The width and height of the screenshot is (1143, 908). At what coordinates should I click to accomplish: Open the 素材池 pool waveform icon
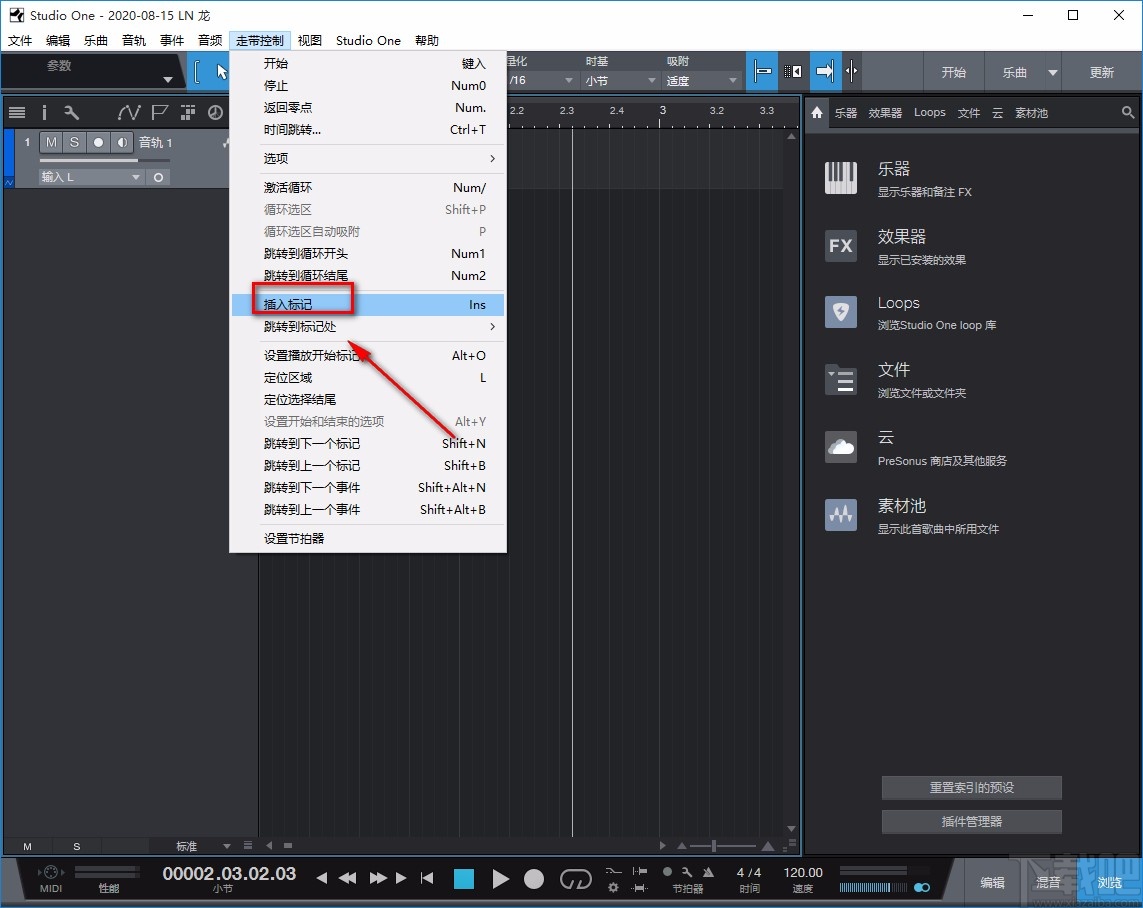(x=840, y=514)
